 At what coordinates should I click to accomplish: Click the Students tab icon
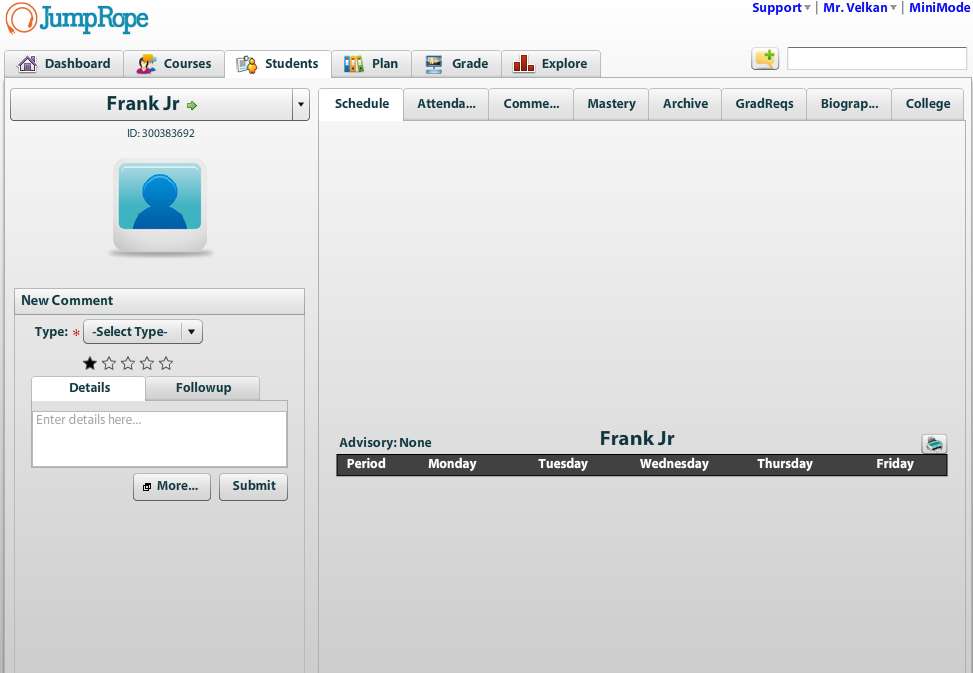246,64
